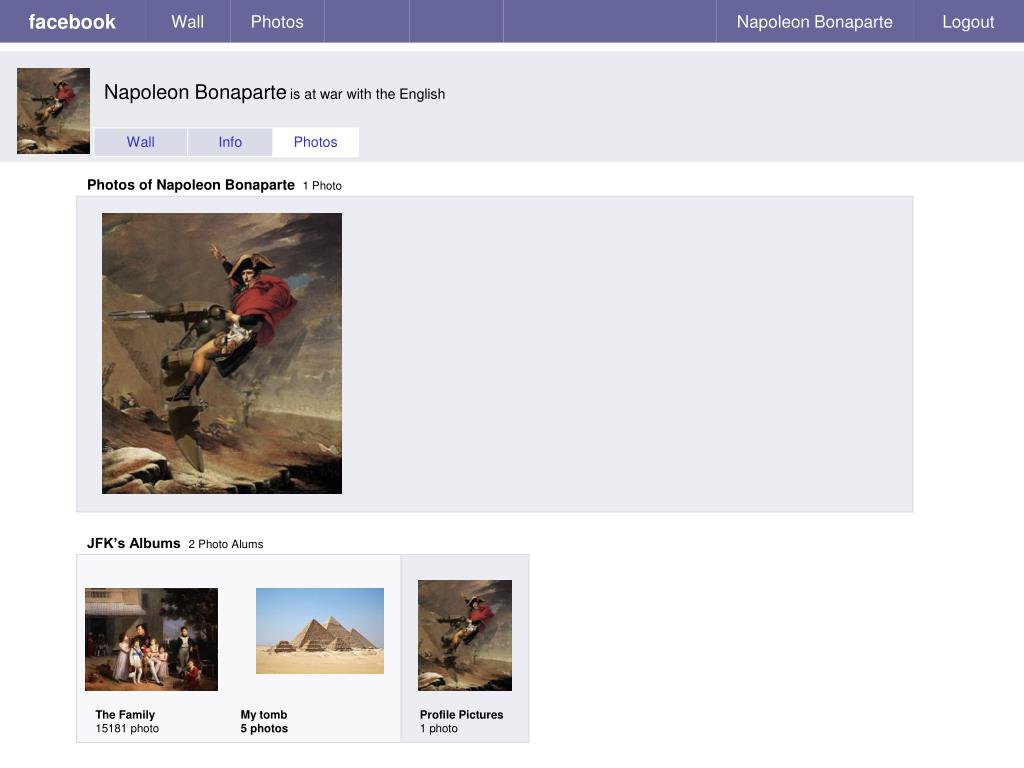Click the '15181 photo' count text

coord(127,728)
